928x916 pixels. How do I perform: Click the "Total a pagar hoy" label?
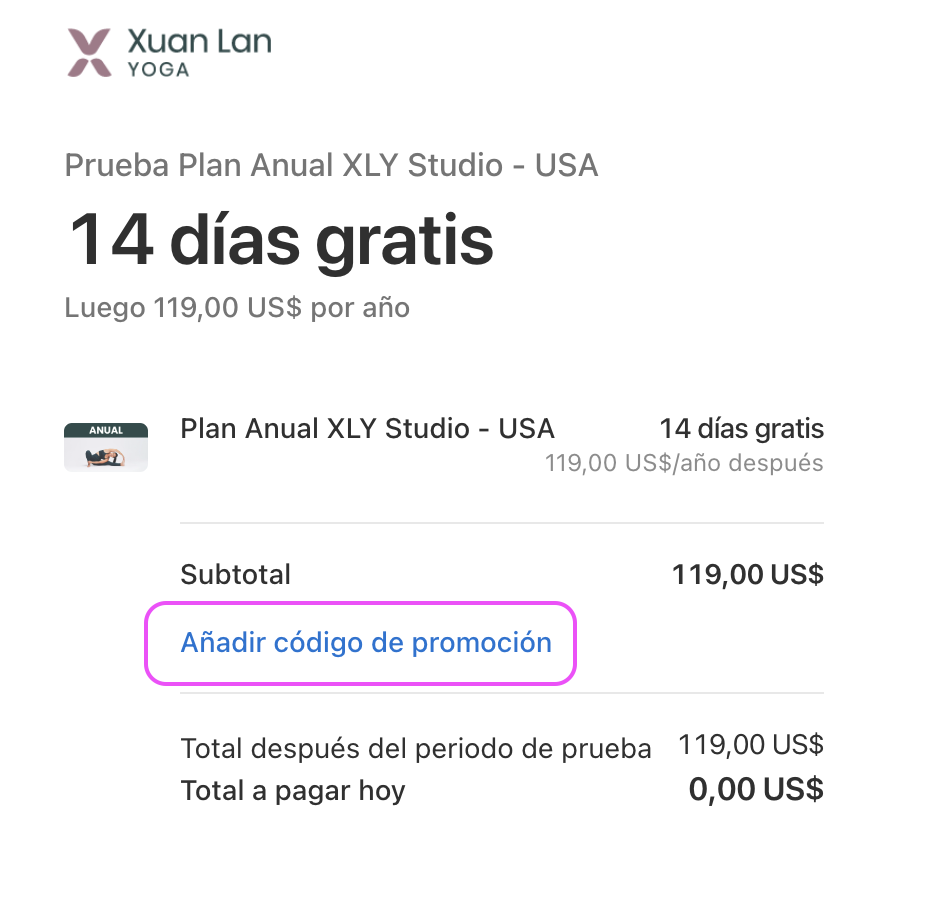[292, 791]
